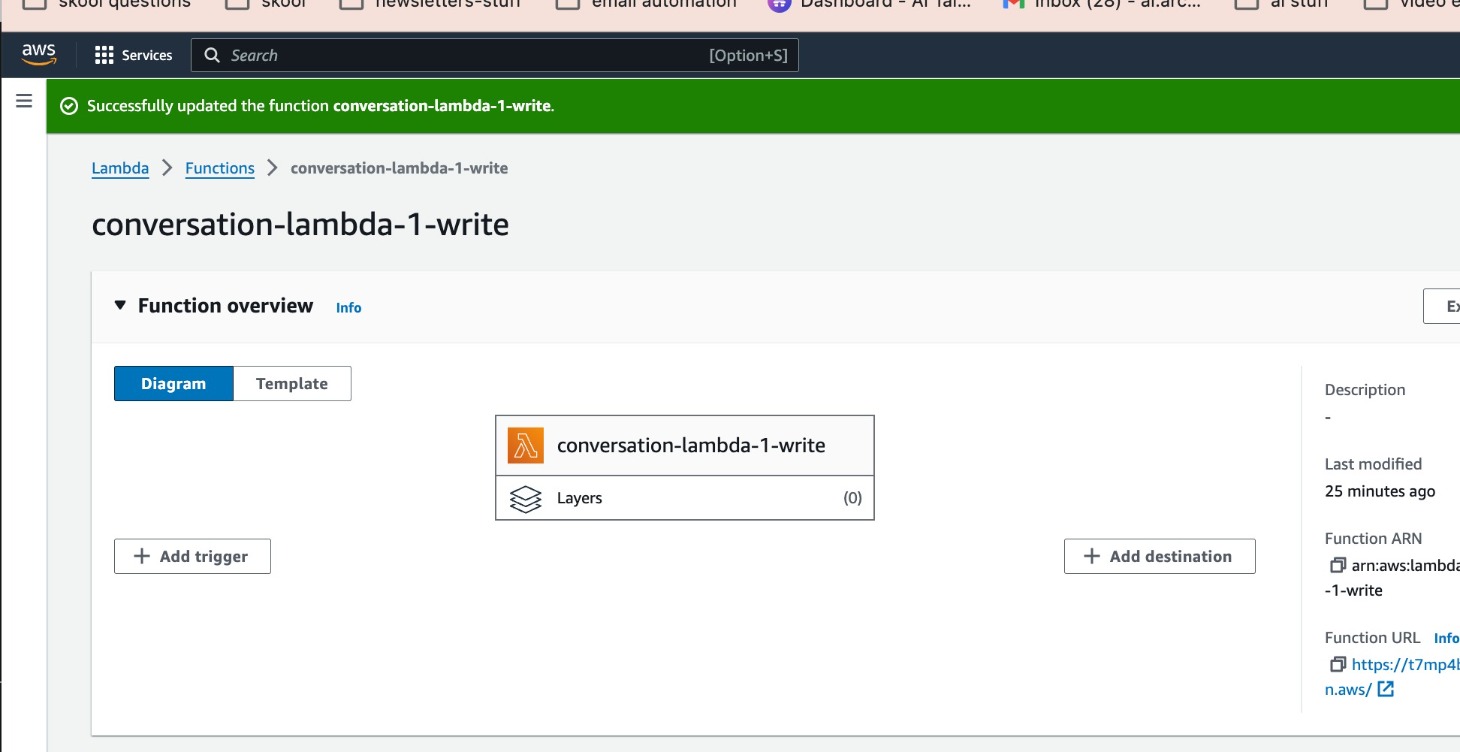Open the email automation bookmark folder
The height and width of the screenshot is (752, 1460).
(x=647, y=4)
